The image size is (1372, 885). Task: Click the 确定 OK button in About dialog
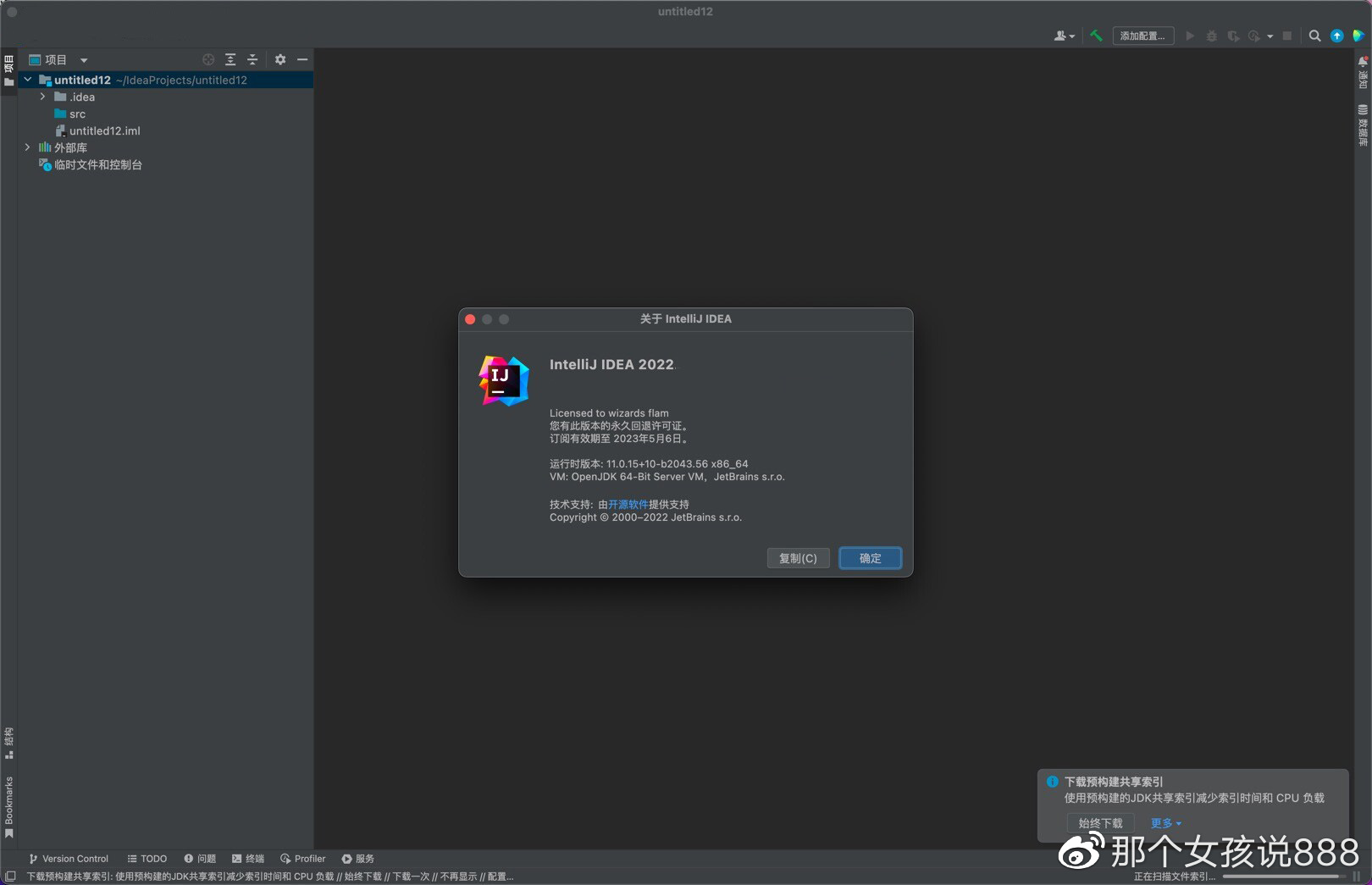(870, 558)
